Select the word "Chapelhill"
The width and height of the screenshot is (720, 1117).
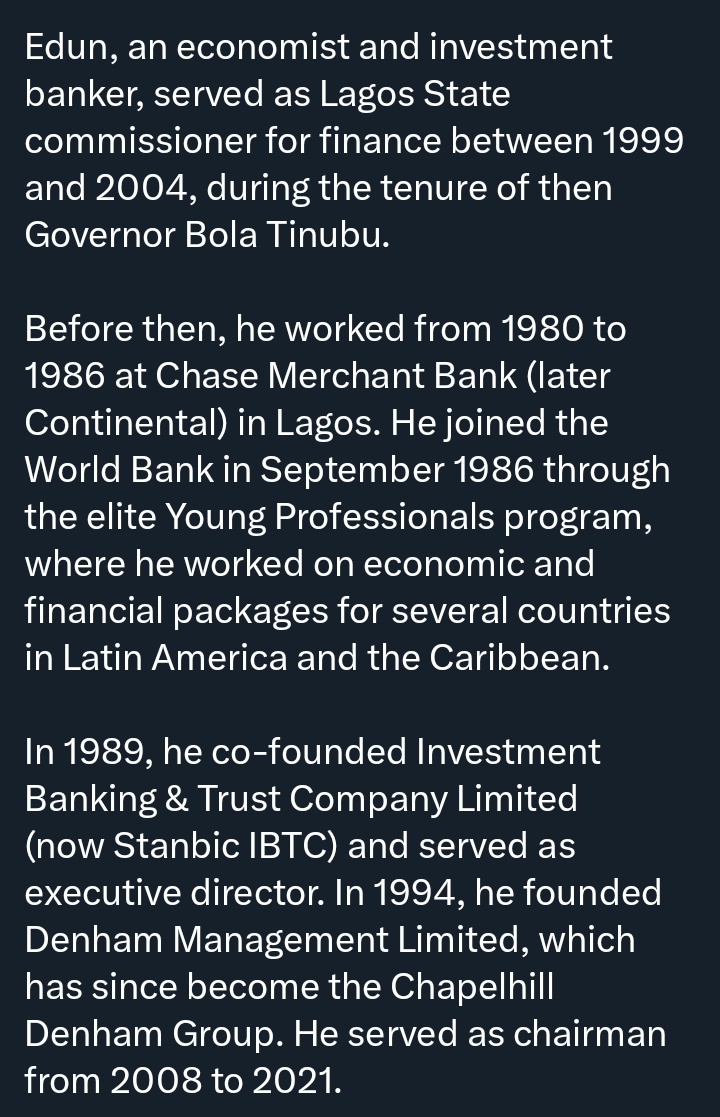click(471, 987)
